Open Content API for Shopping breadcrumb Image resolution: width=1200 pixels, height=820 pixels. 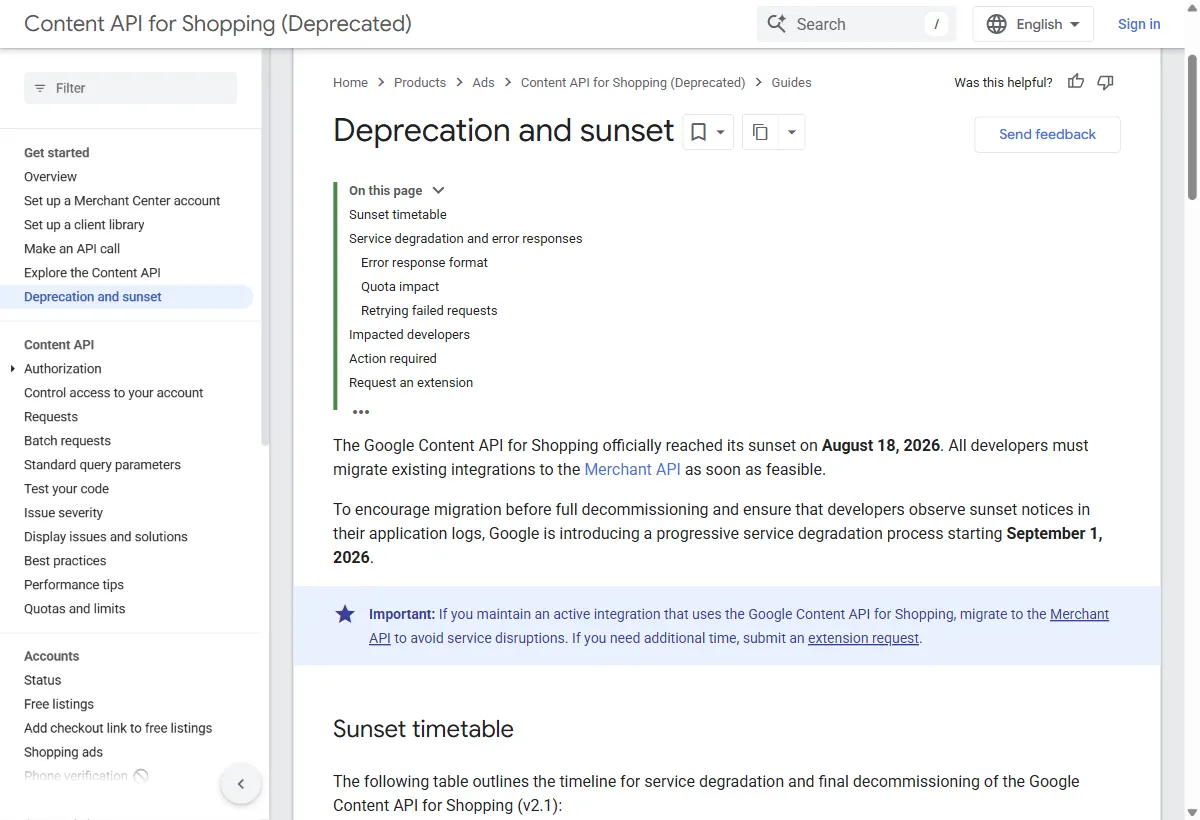point(633,82)
